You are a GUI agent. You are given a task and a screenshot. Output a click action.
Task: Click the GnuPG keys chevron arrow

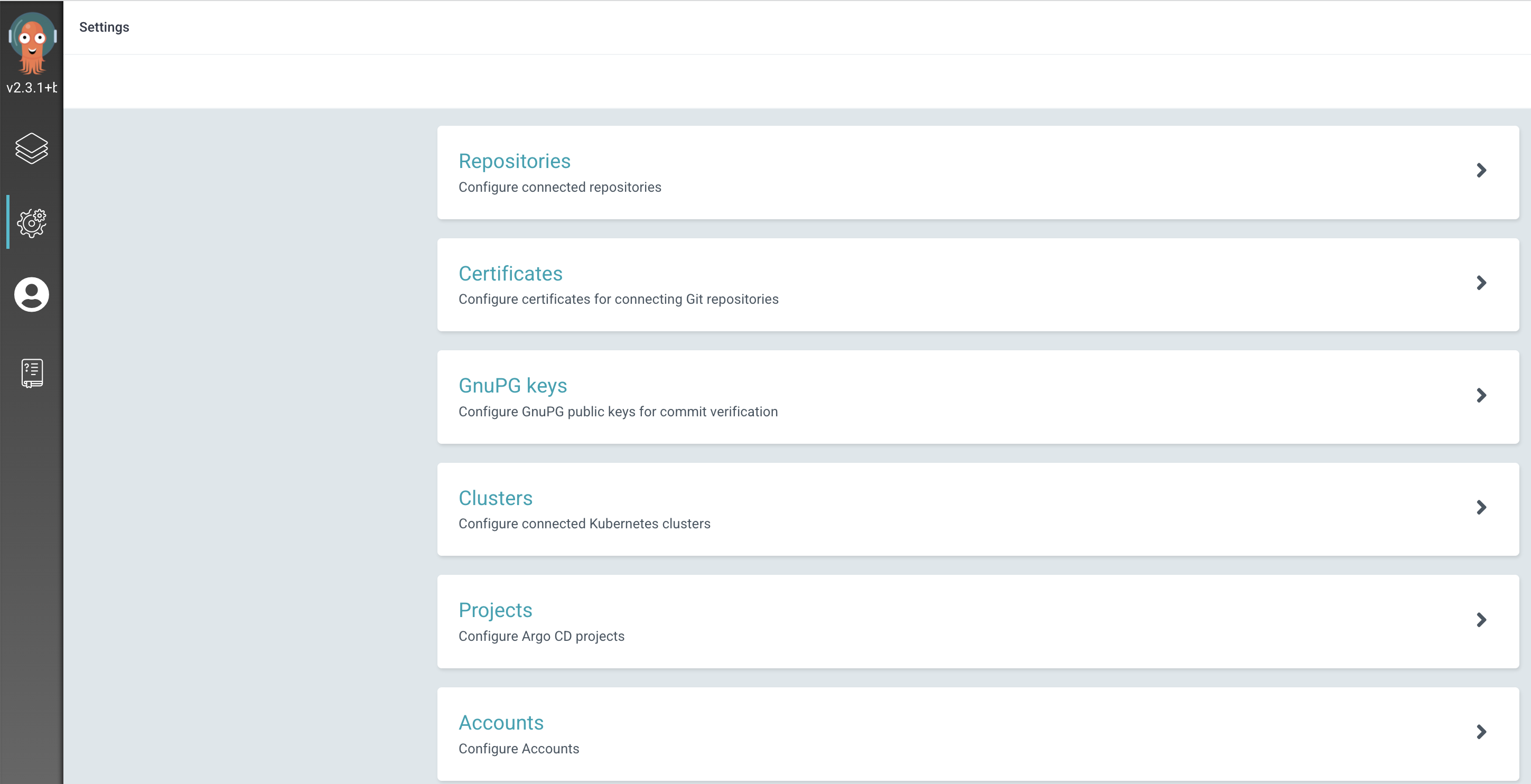coord(1481,395)
